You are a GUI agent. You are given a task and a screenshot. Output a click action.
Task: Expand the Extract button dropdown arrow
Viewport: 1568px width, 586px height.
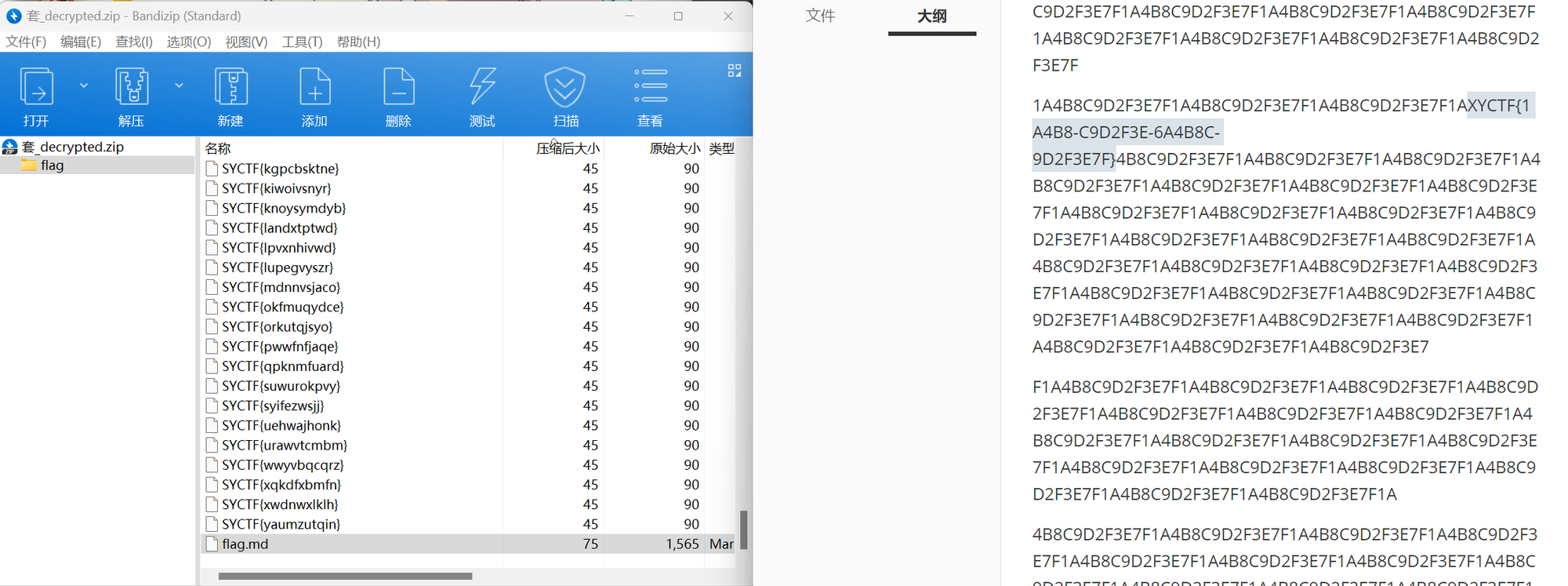click(x=179, y=86)
